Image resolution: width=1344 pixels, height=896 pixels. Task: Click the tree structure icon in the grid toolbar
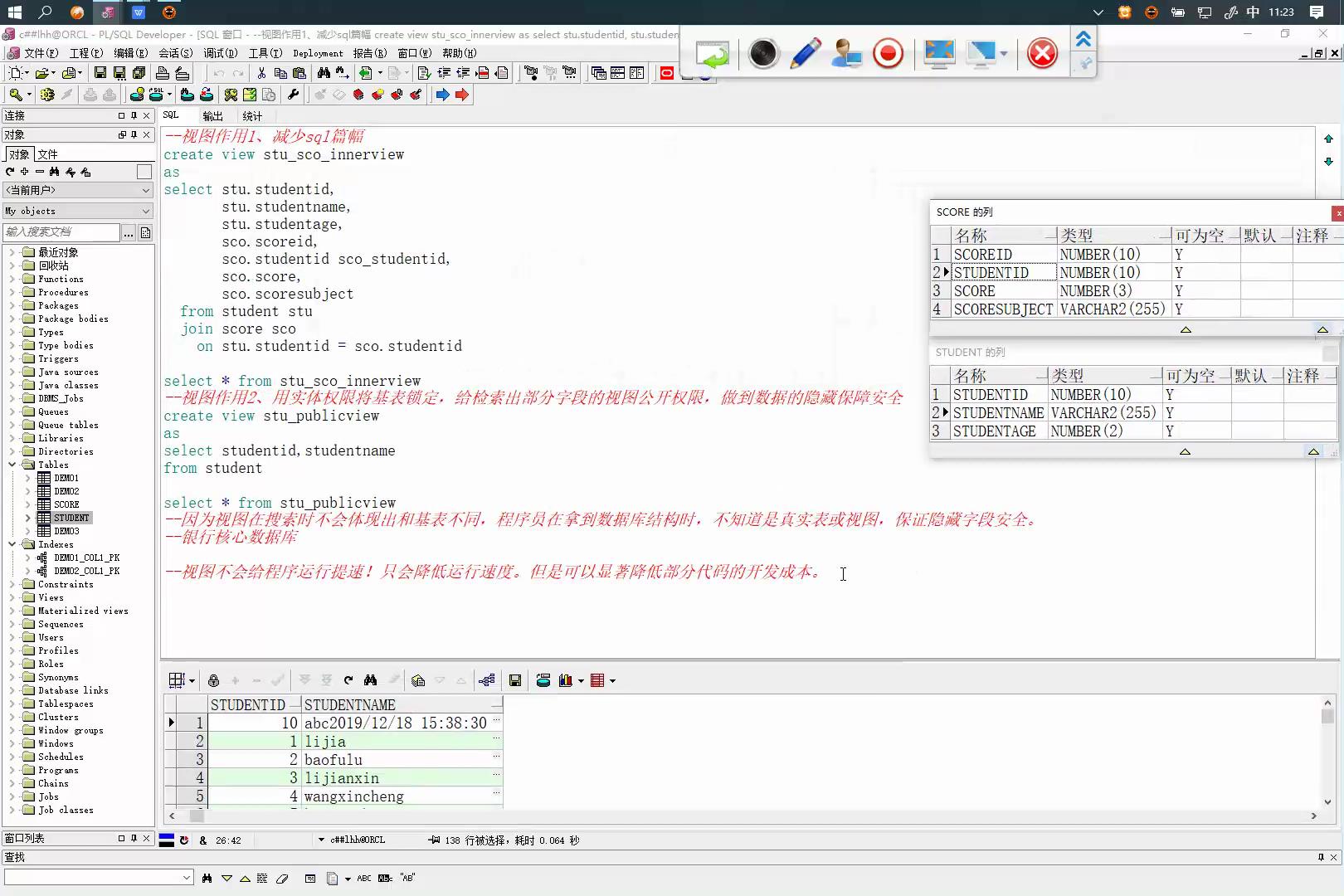(x=487, y=680)
